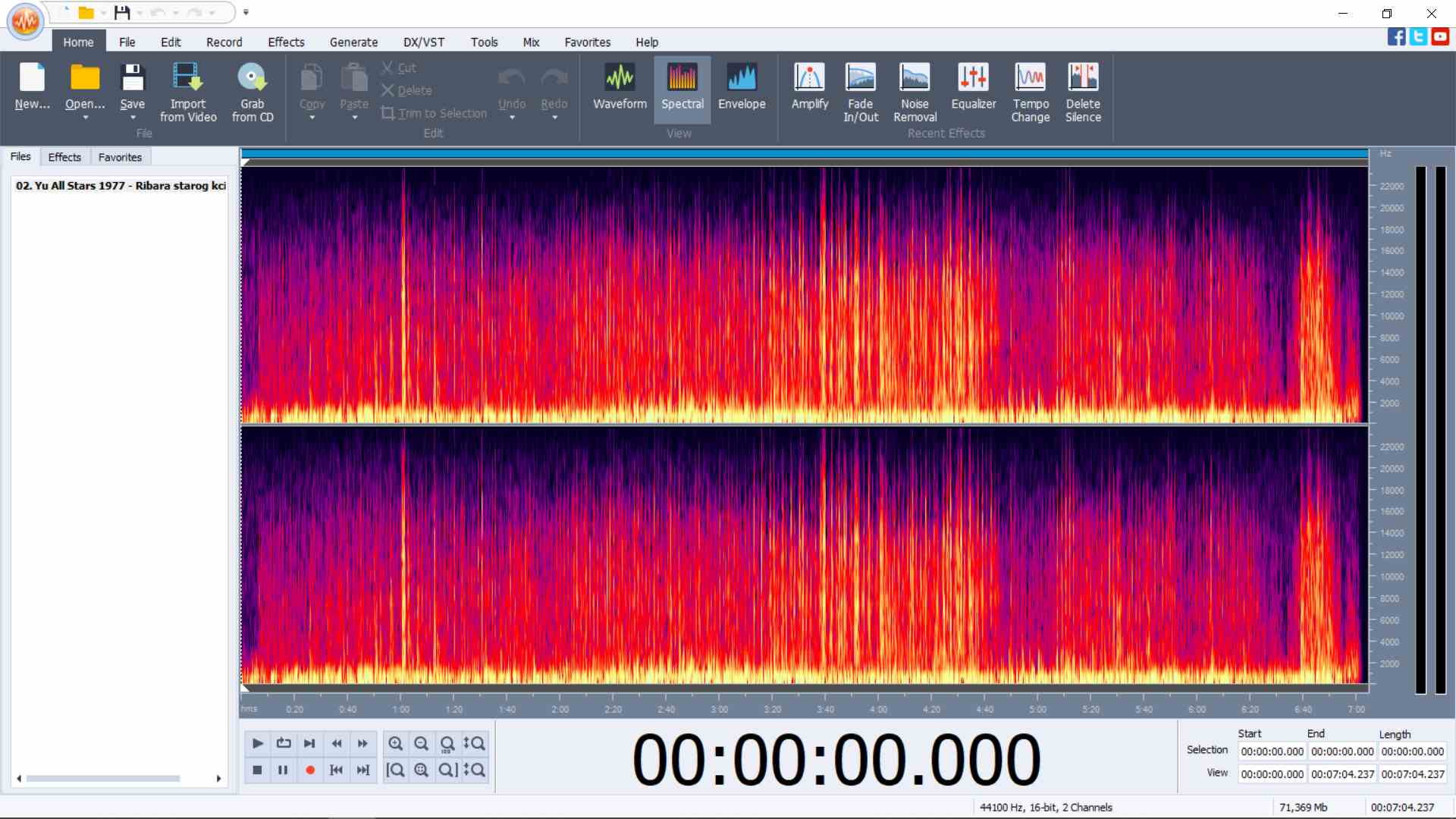The width and height of the screenshot is (1456, 819).
Task: Open the Facebook link icon
Action: pos(1396,36)
